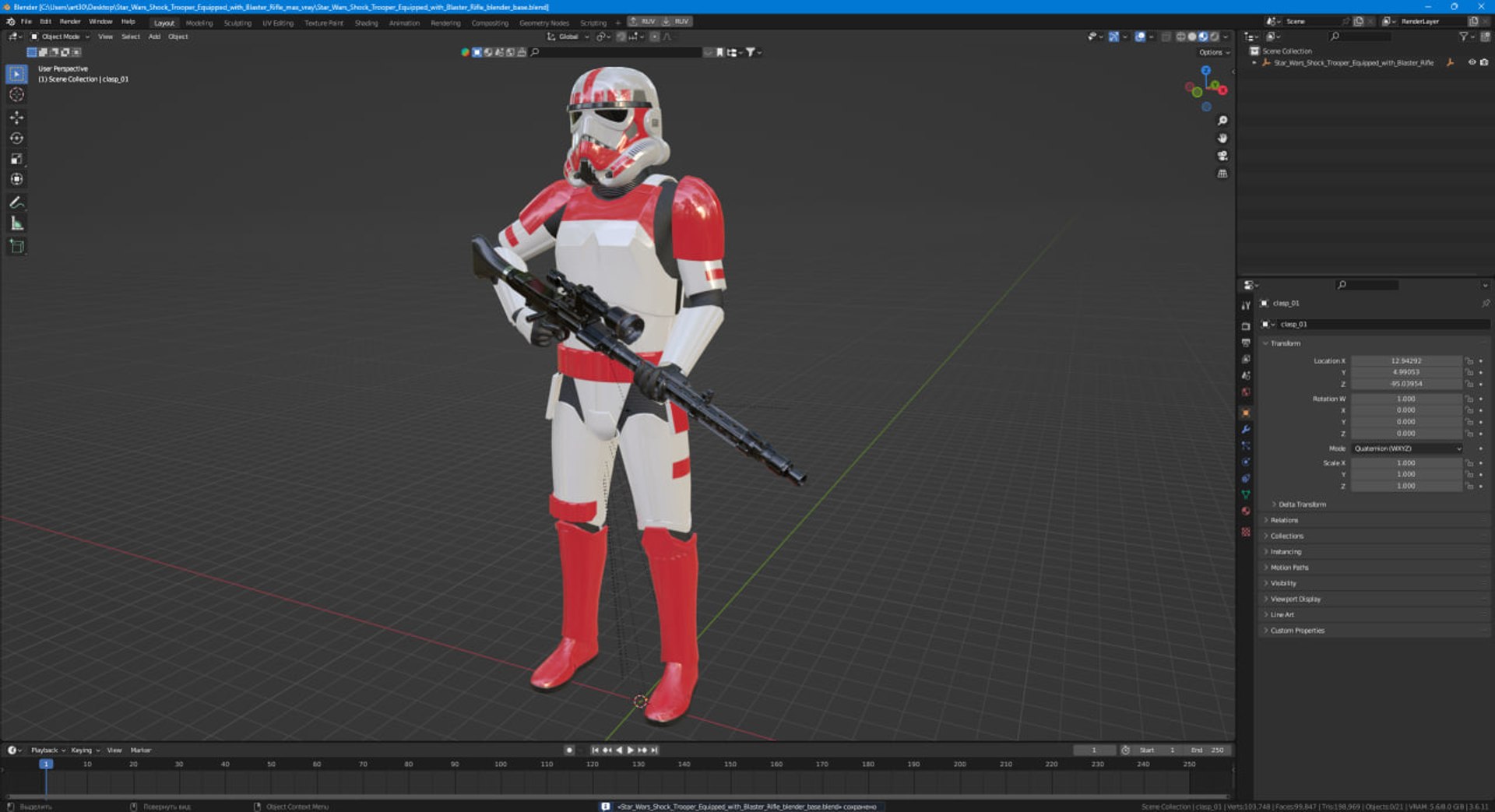Viewport: 1495px width, 812px height.
Task: Toggle pin icon in properties header
Action: pyautogui.click(x=1485, y=304)
